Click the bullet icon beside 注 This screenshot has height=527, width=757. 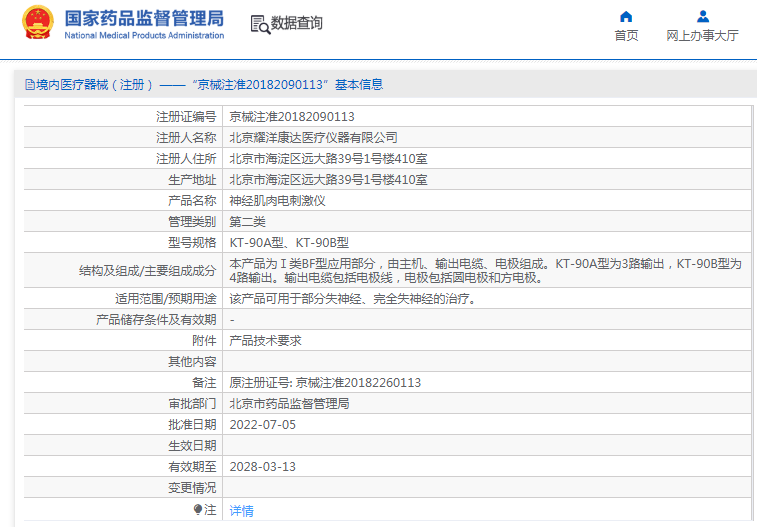(198, 509)
